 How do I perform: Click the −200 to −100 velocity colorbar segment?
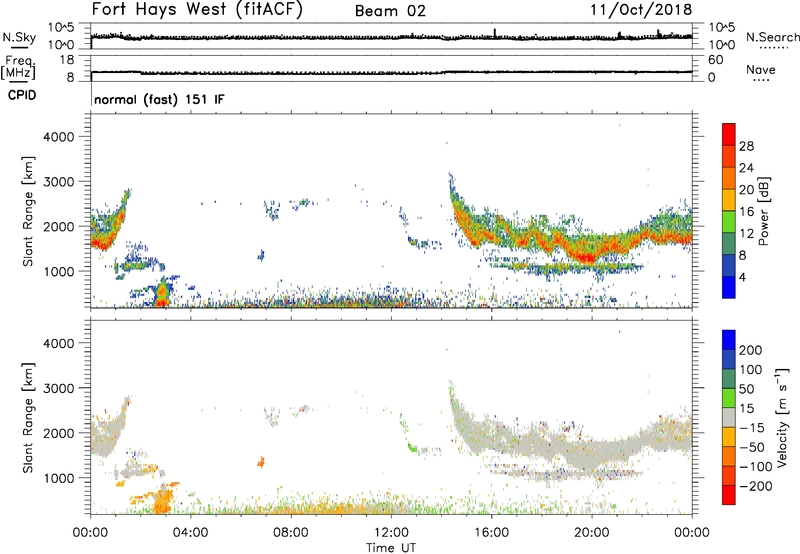[729, 475]
